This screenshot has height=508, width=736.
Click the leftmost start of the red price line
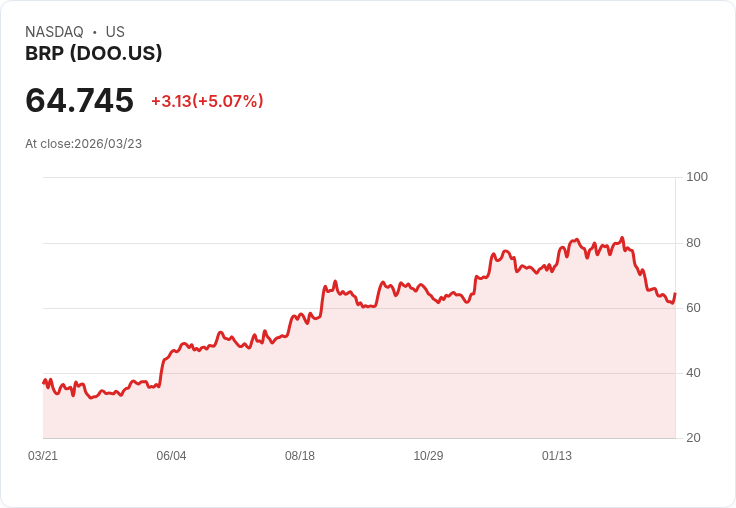pyautogui.click(x=43, y=382)
